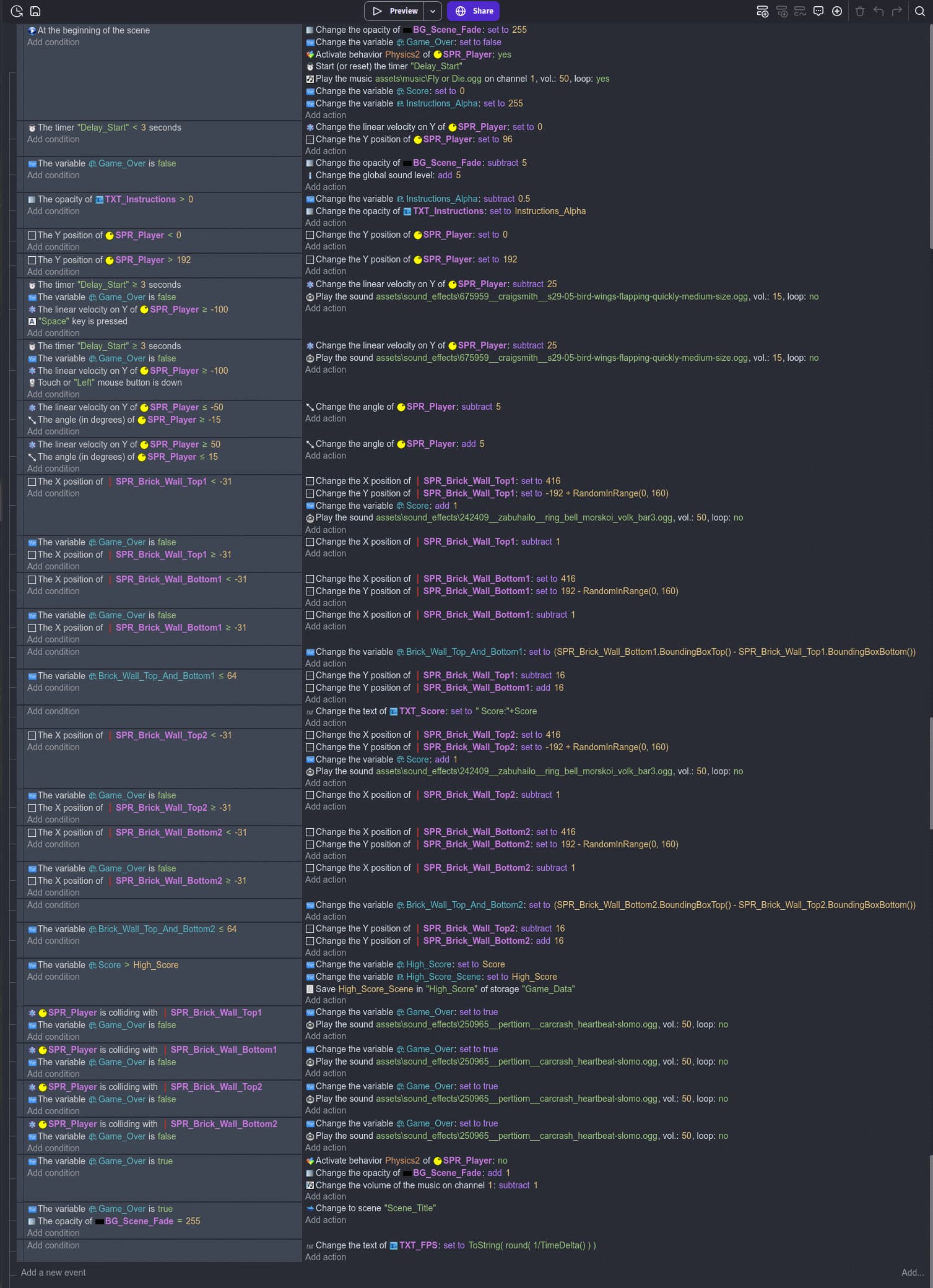Click the icon beside 'At the beginning of the scene'
Image resolution: width=933 pixels, height=1288 pixels.
point(32,31)
